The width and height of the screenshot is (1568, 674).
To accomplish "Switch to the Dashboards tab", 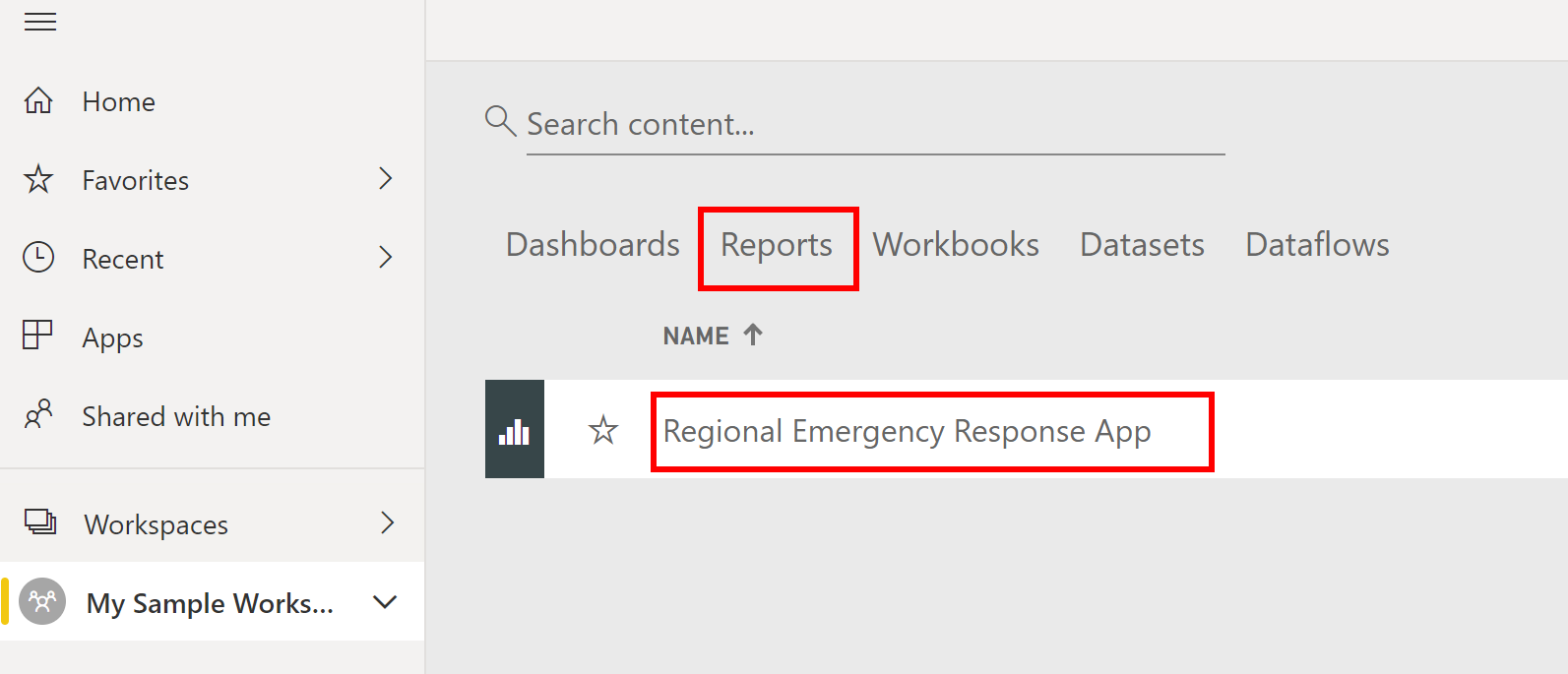I will (593, 244).
